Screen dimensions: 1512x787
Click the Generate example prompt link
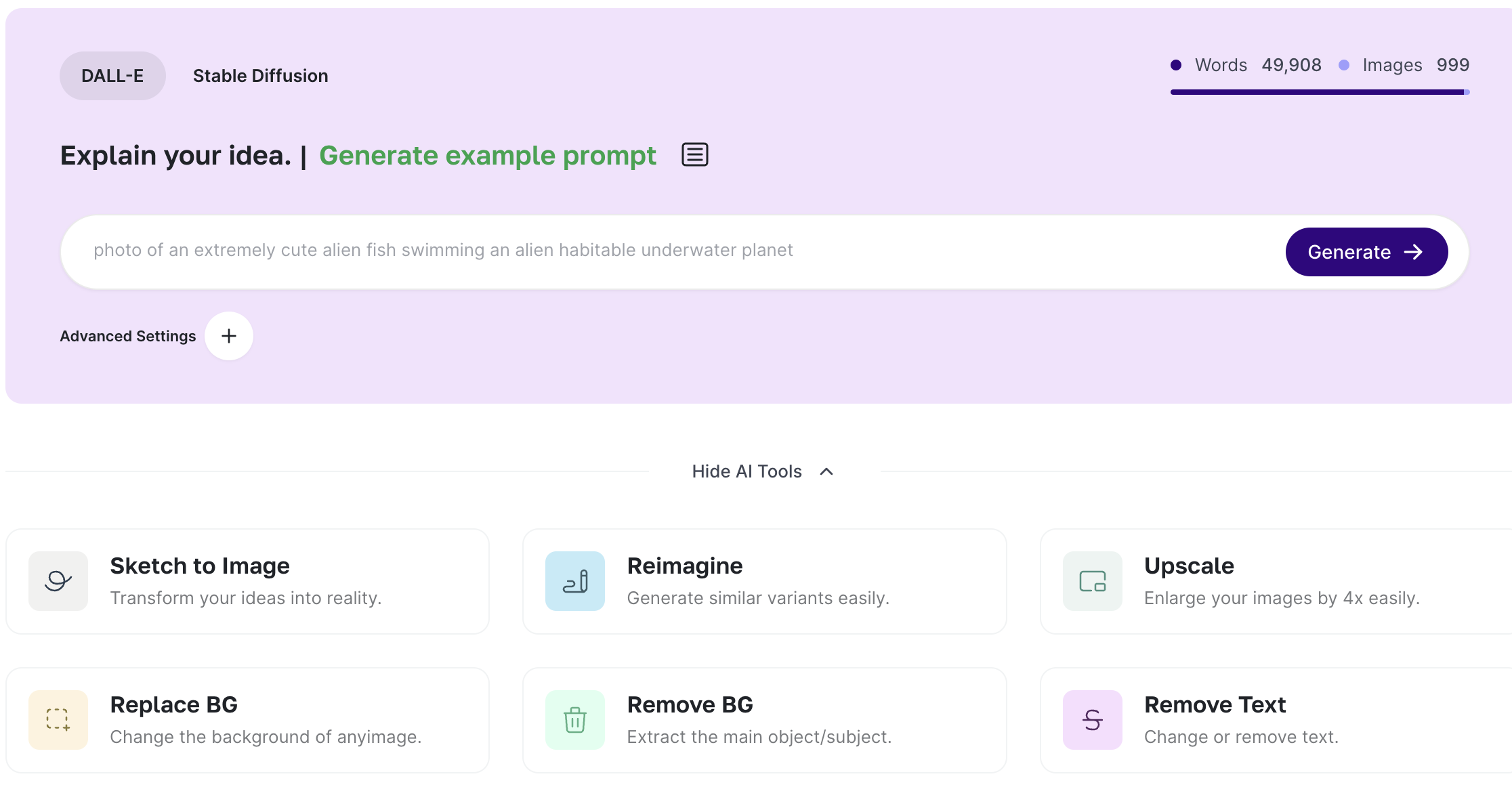pos(487,156)
